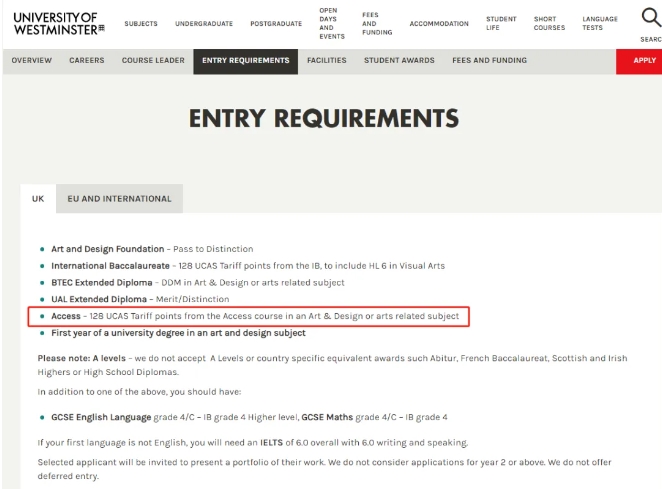Go to the Course Leader section
This screenshot has height=489, width=662.
click(153, 60)
